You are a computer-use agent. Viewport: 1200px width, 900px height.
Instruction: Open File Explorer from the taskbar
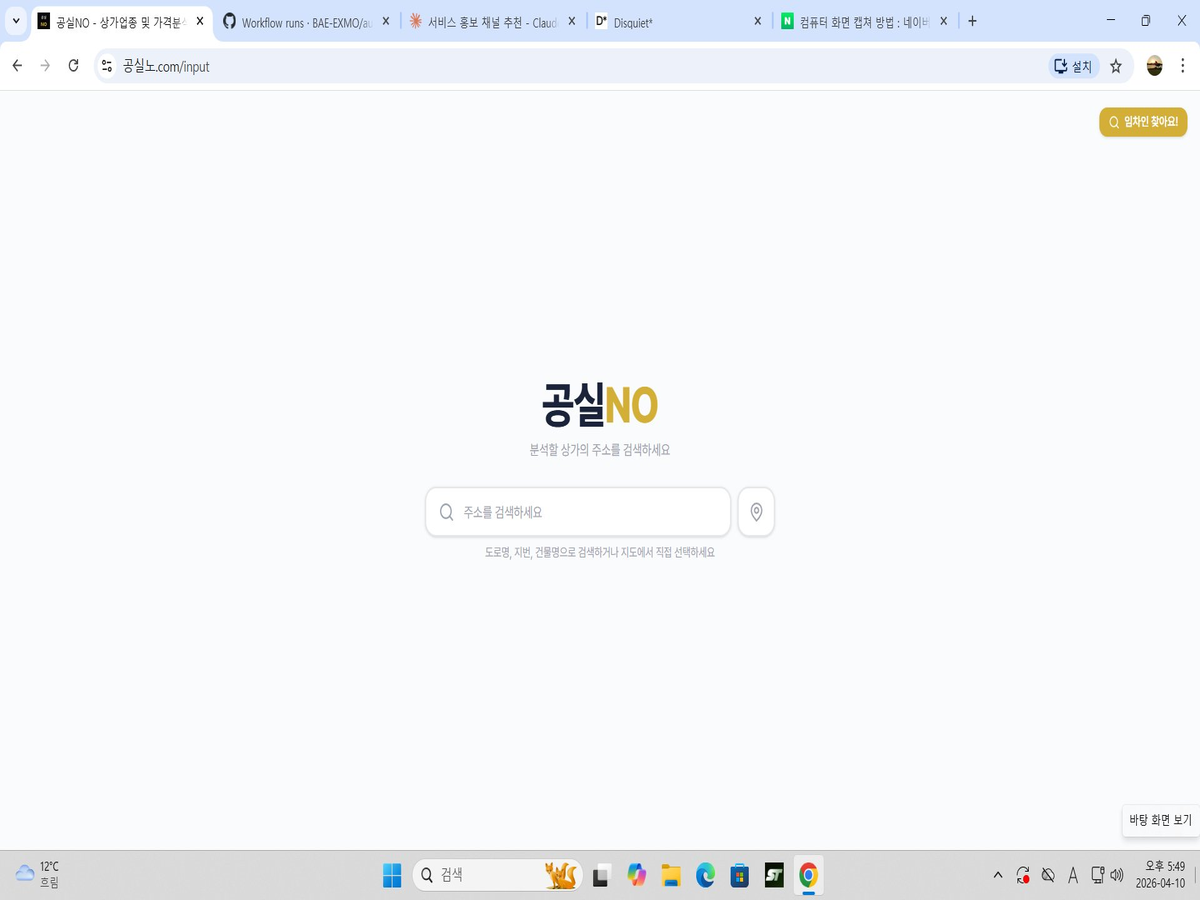click(671, 876)
